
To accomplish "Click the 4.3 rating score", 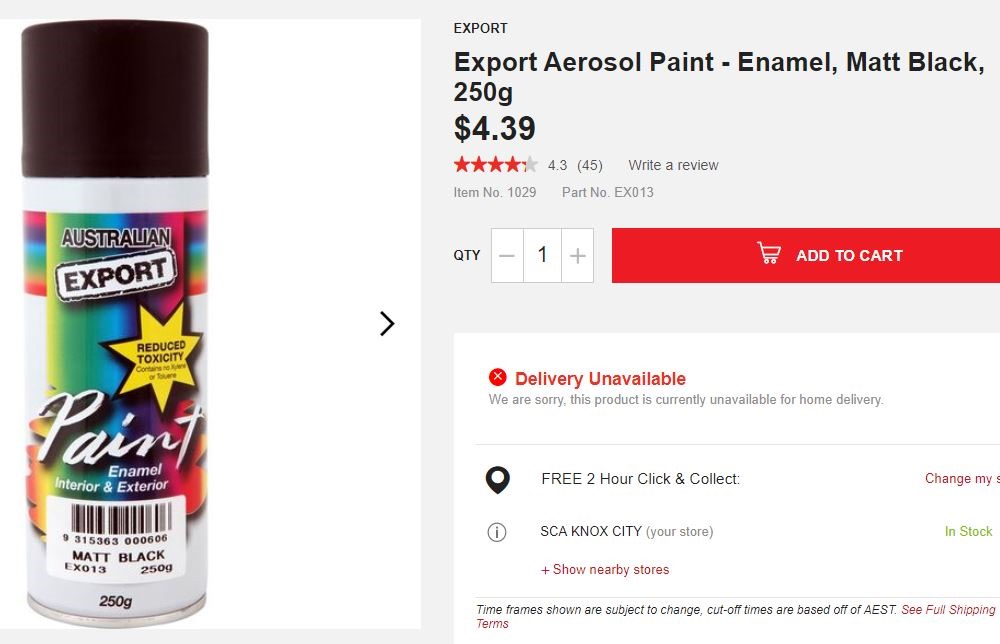I will pyautogui.click(x=557, y=165).
